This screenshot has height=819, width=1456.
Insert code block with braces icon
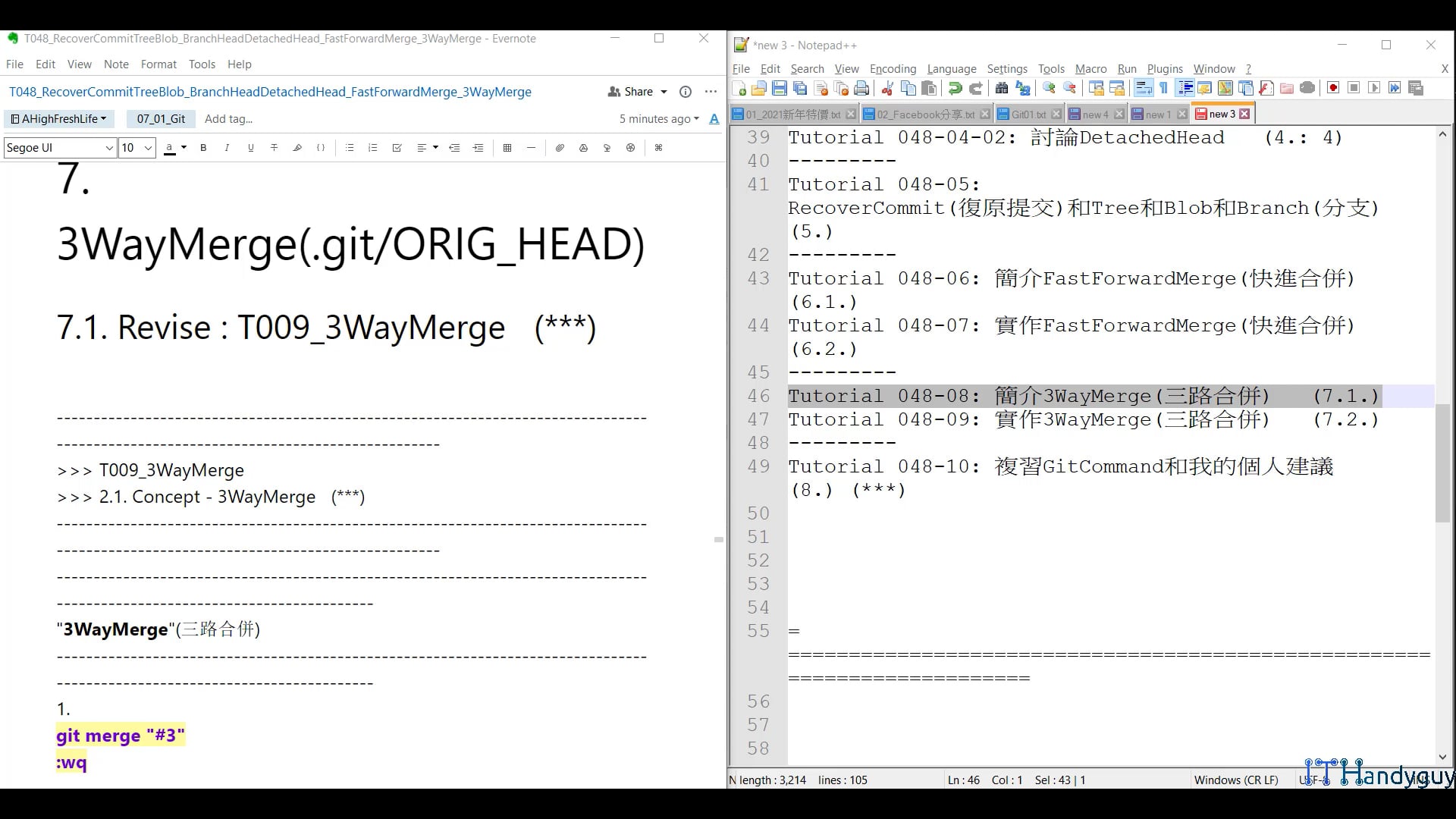321,148
